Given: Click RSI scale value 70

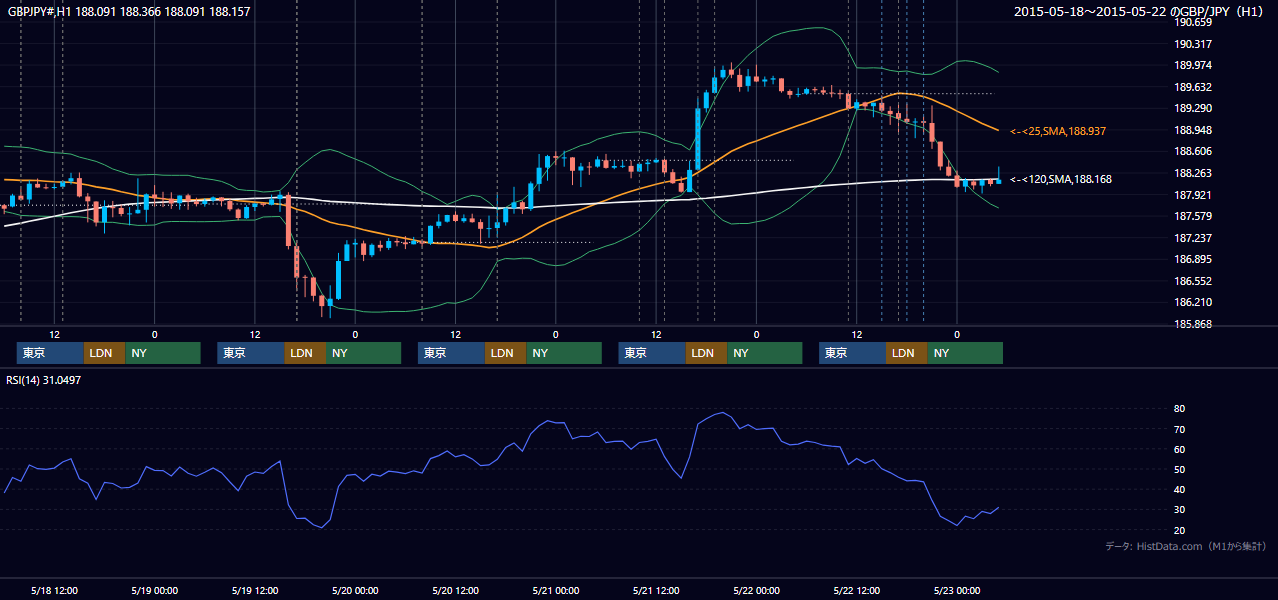Looking at the screenshot, I should [1180, 429].
